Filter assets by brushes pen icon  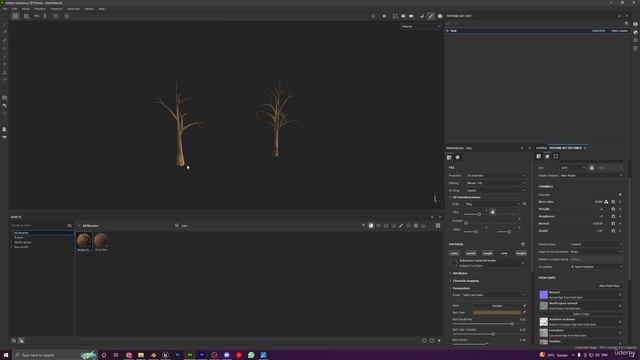[401, 225]
